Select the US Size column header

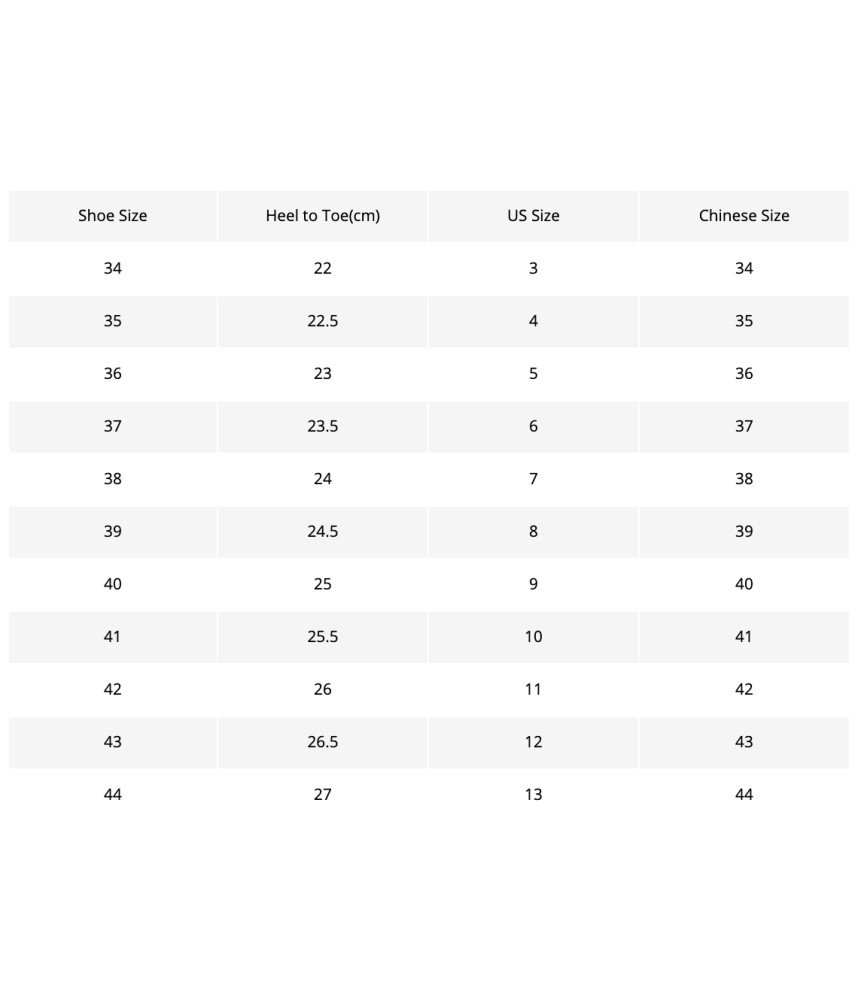click(533, 216)
